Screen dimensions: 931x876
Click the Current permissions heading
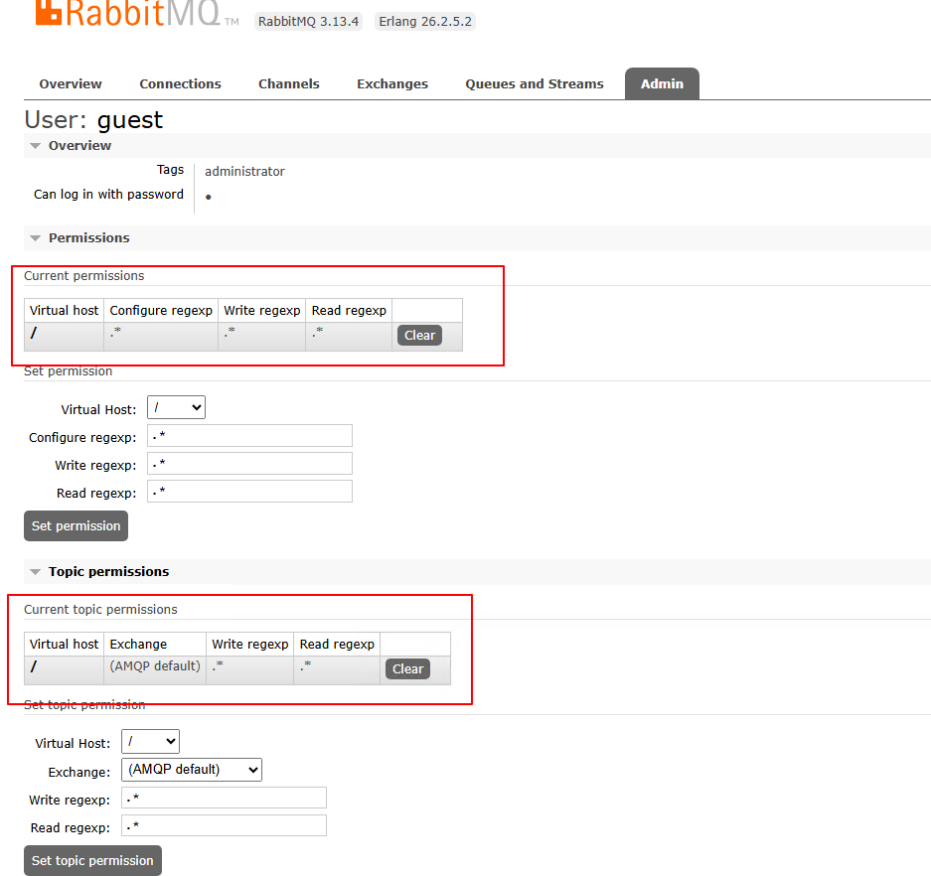coord(84,276)
